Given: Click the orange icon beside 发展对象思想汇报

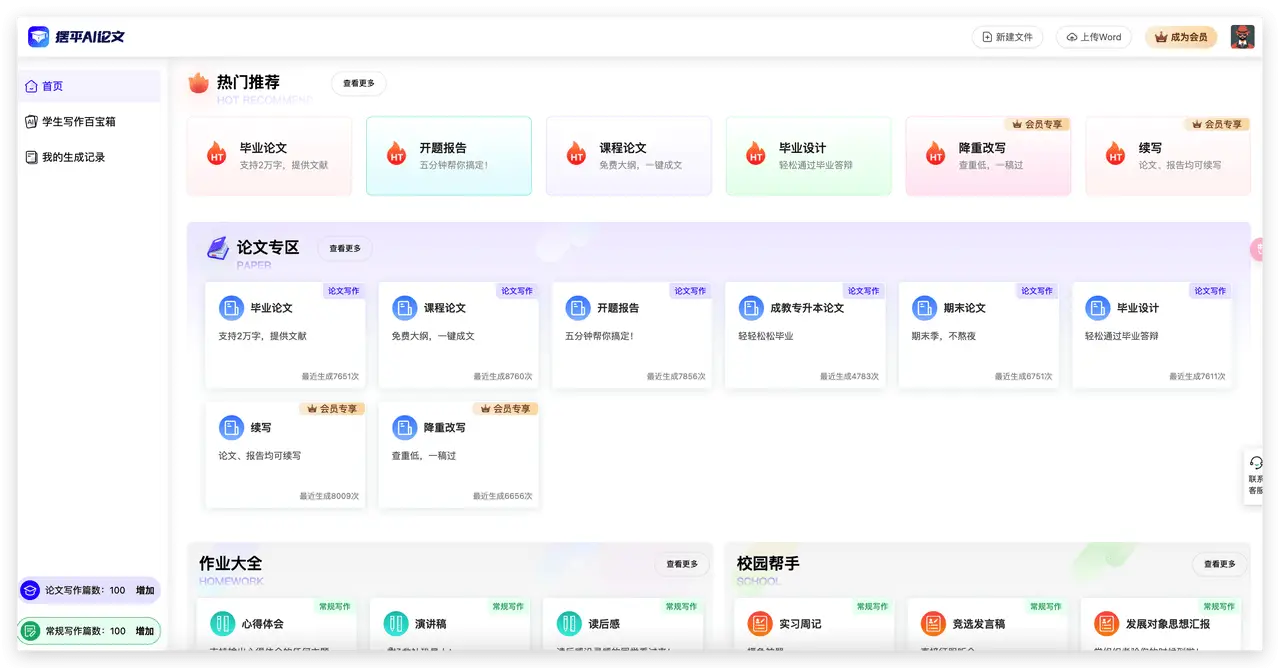Looking at the screenshot, I should [x=1107, y=624].
